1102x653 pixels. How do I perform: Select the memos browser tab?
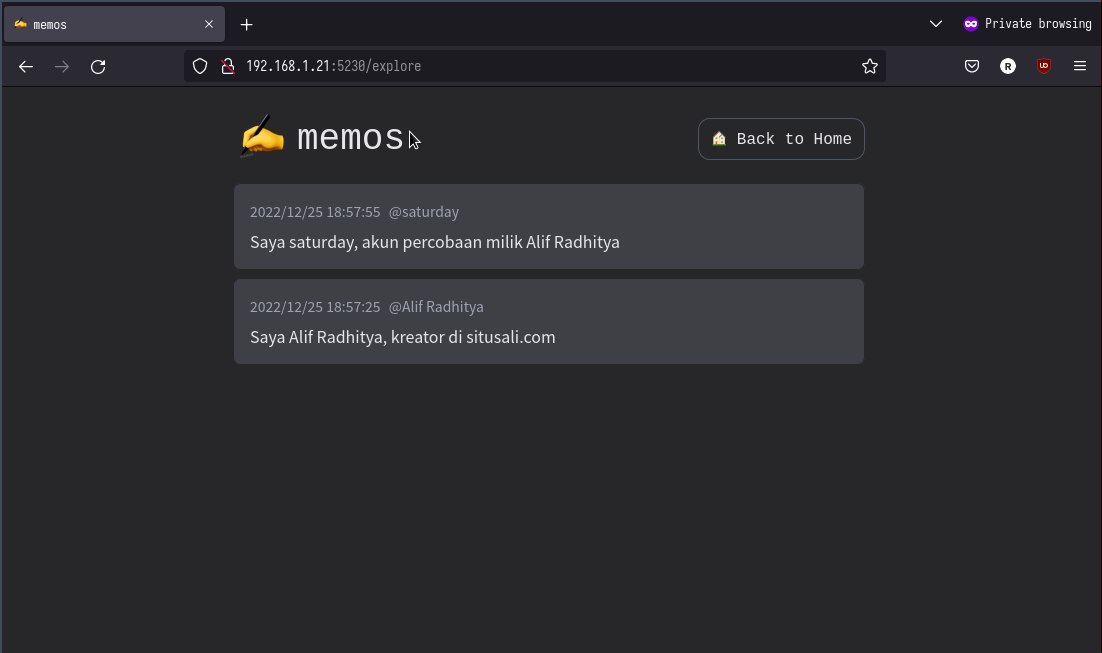[115, 25]
